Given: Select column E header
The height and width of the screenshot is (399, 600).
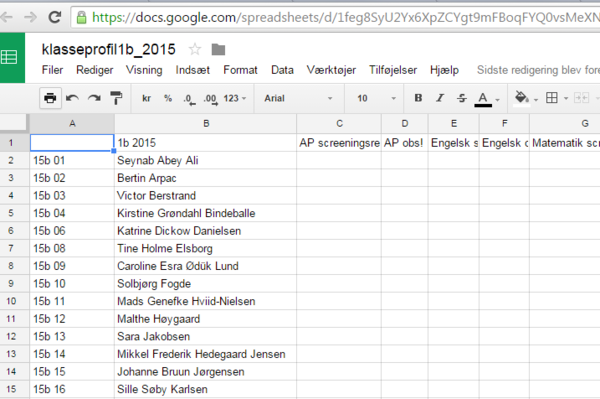Looking at the screenshot, I should tap(453, 124).
